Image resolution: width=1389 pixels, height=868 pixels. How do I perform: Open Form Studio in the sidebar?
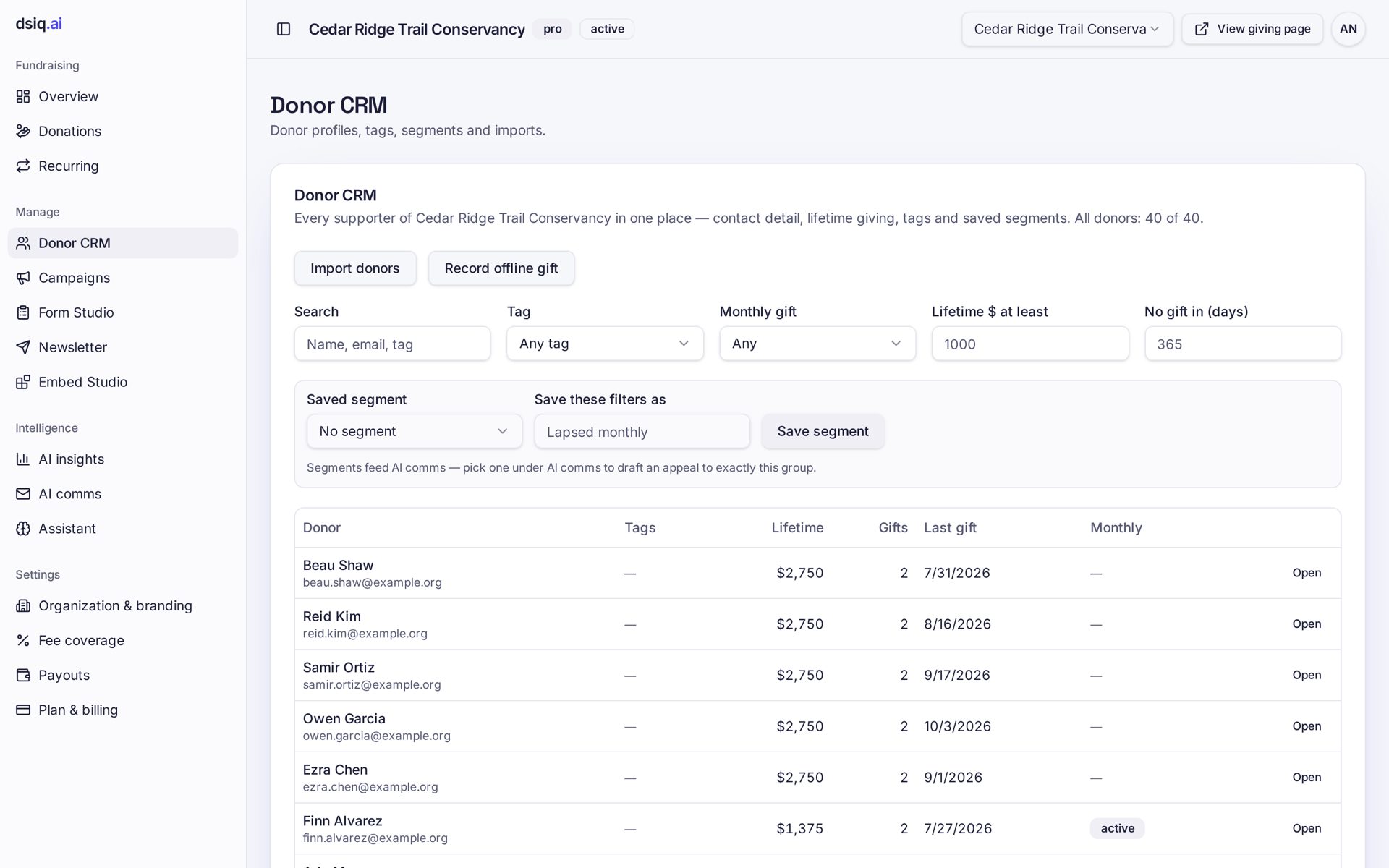tap(123, 312)
